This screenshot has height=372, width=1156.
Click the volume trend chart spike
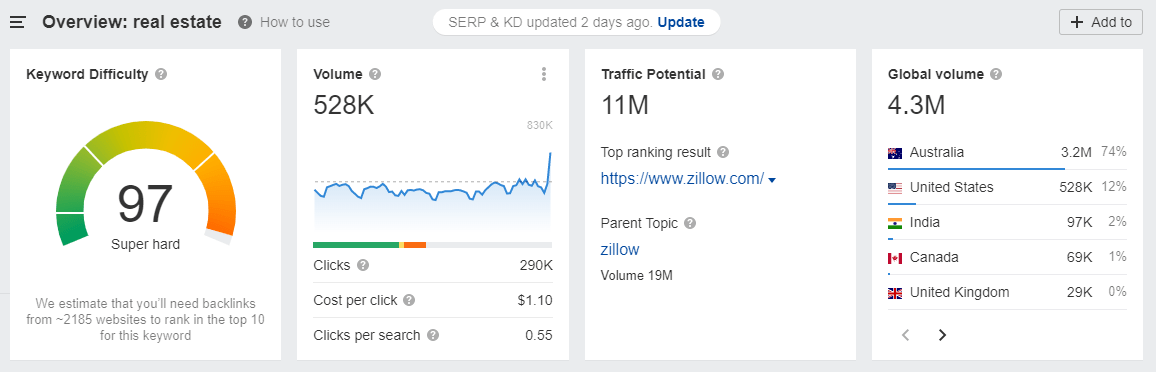549,166
